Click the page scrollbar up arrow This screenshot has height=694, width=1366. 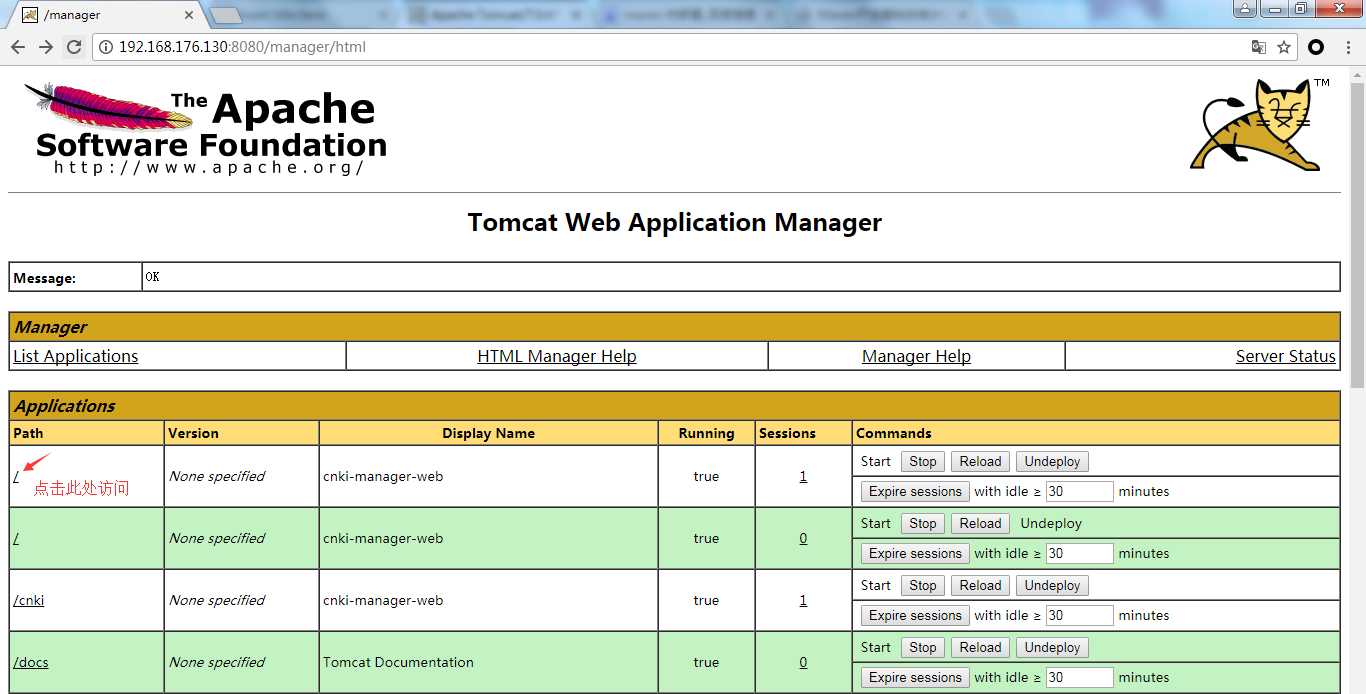(1357, 73)
